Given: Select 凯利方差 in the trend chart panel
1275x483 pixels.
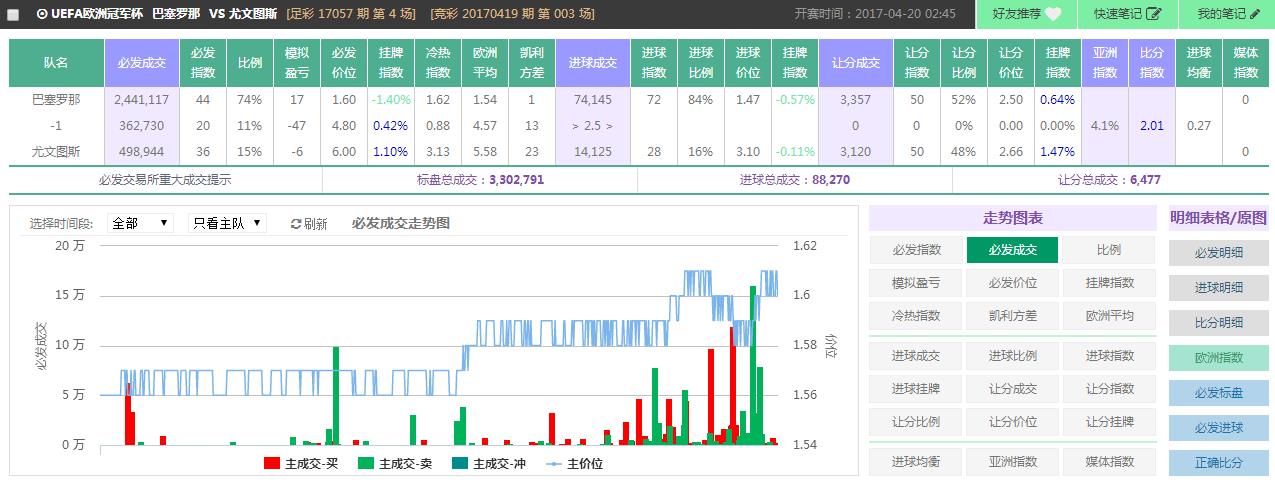Looking at the screenshot, I should click(x=1012, y=316).
